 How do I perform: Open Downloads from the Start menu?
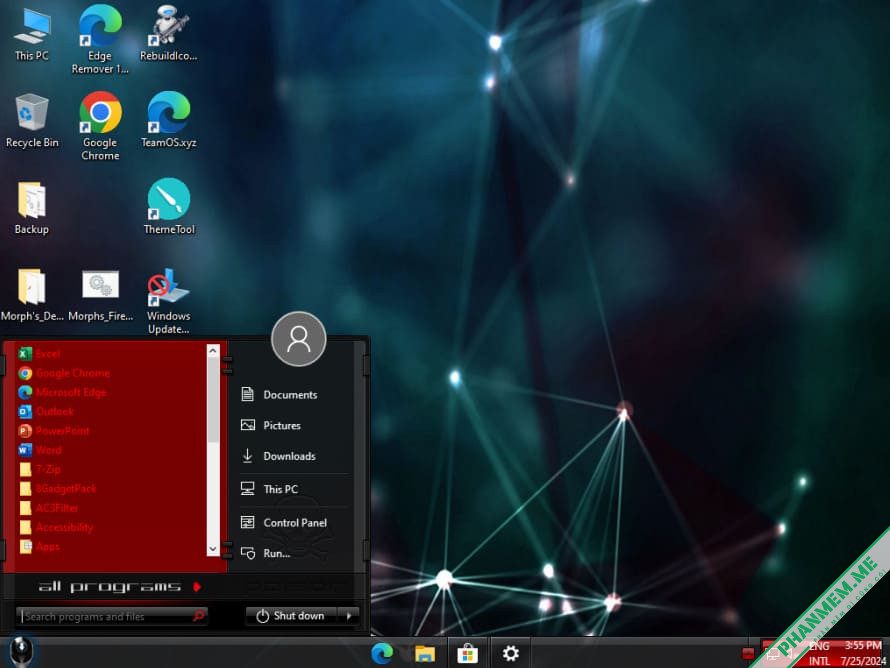(278, 456)
